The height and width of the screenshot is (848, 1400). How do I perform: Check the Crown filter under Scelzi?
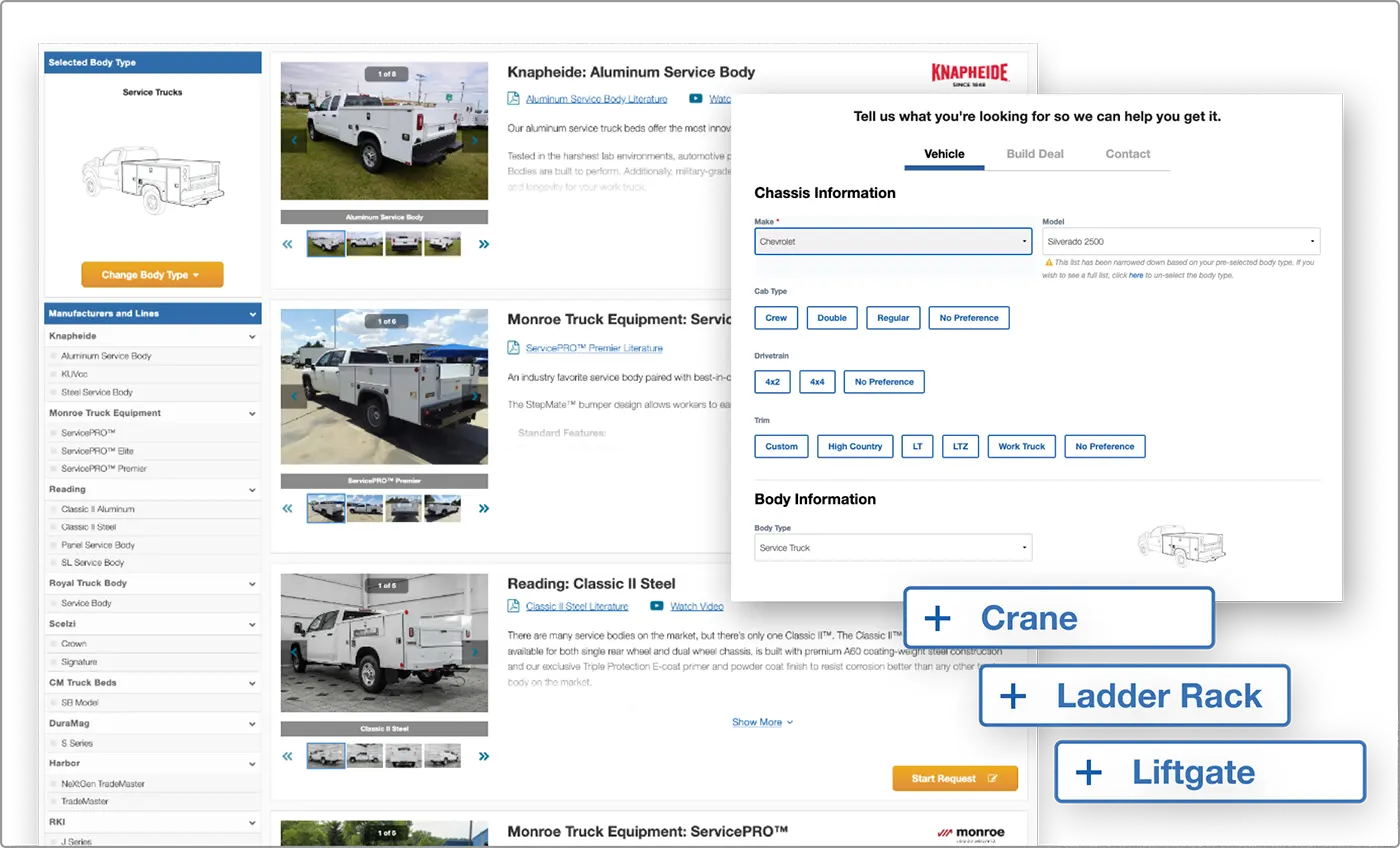click(54, 644)
